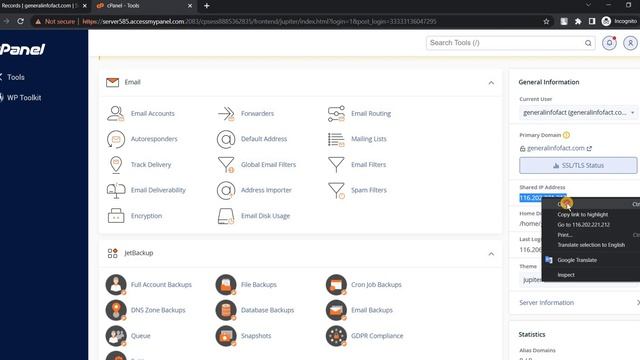Open Email Deliverability icon
The width and height of the screenshot is (640, 360).
pos(116,190)
